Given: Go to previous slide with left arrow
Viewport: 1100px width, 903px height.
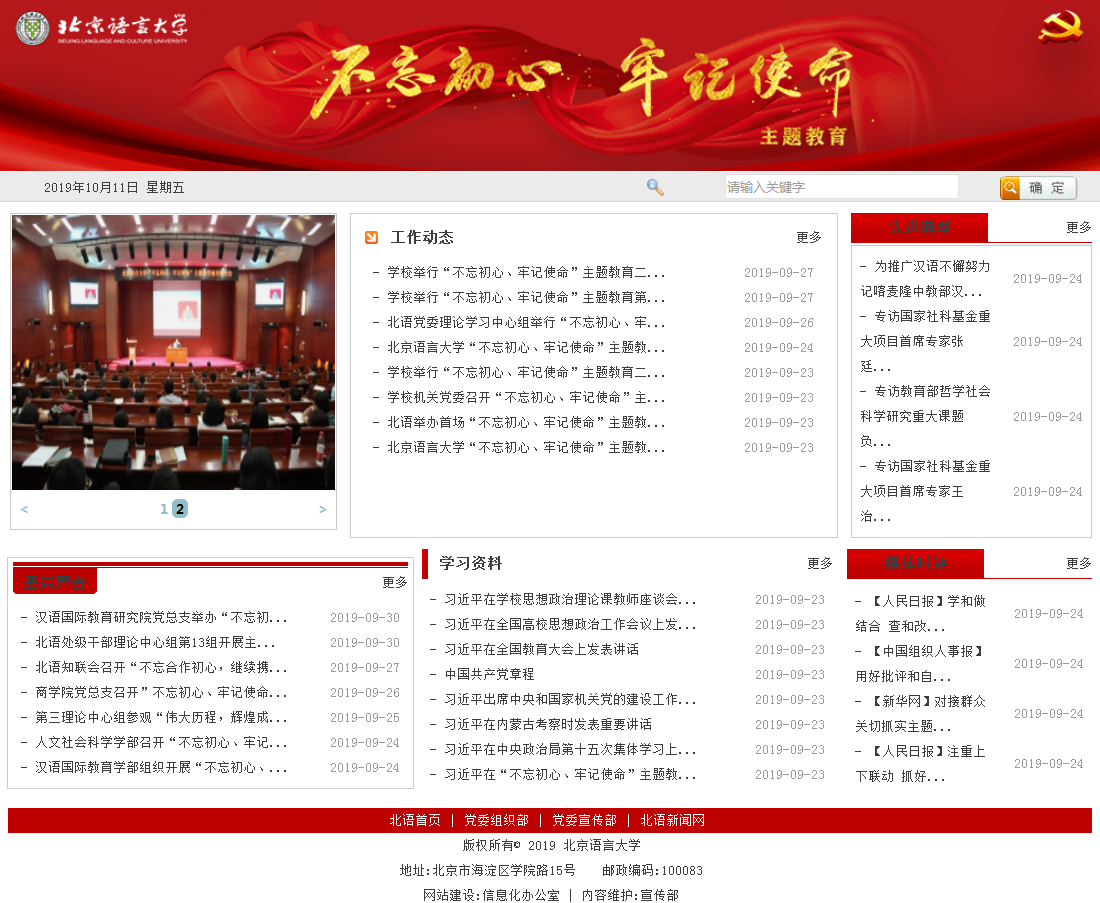Looking at the screenshot, I should (24, 509).
